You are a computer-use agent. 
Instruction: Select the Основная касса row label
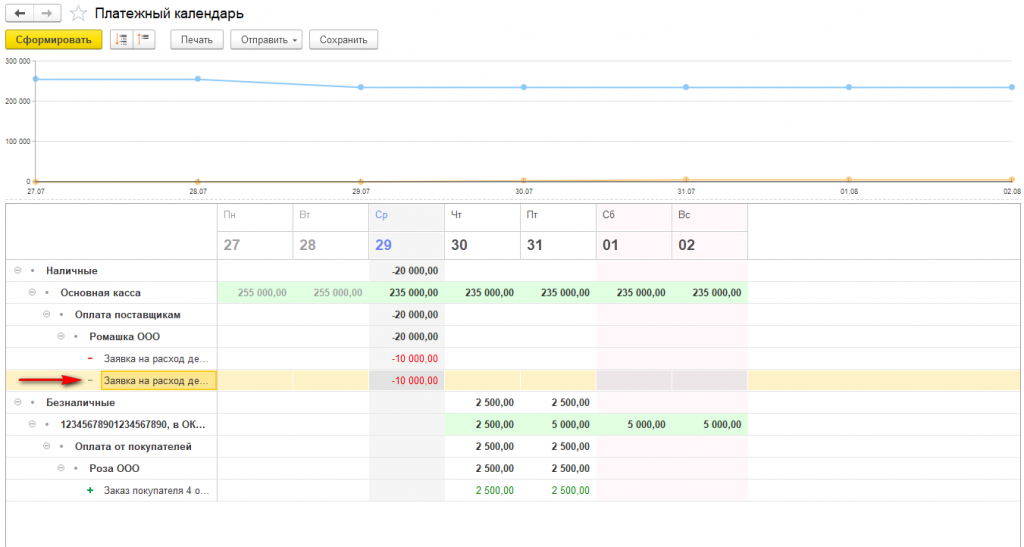[x=101, y=292]
